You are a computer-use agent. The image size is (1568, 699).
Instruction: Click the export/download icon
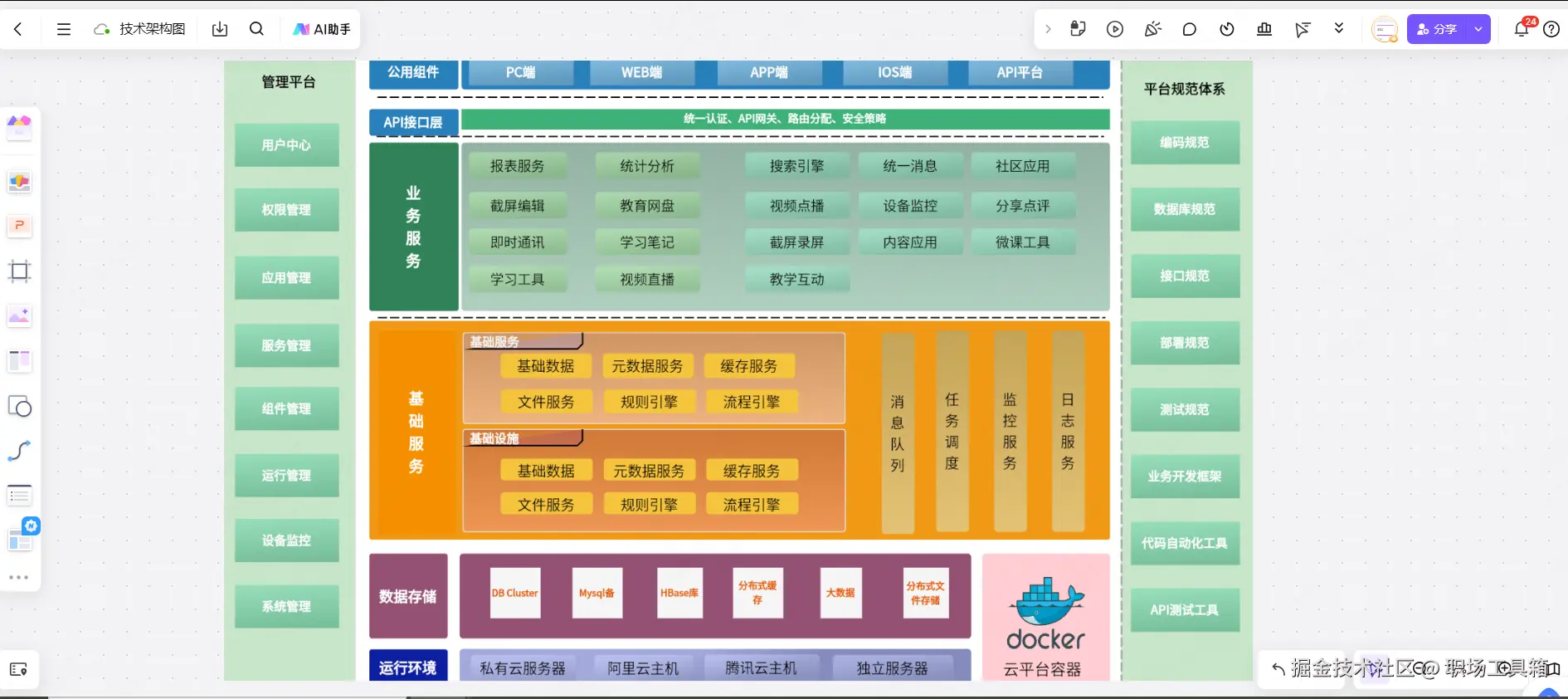(220, 29)
